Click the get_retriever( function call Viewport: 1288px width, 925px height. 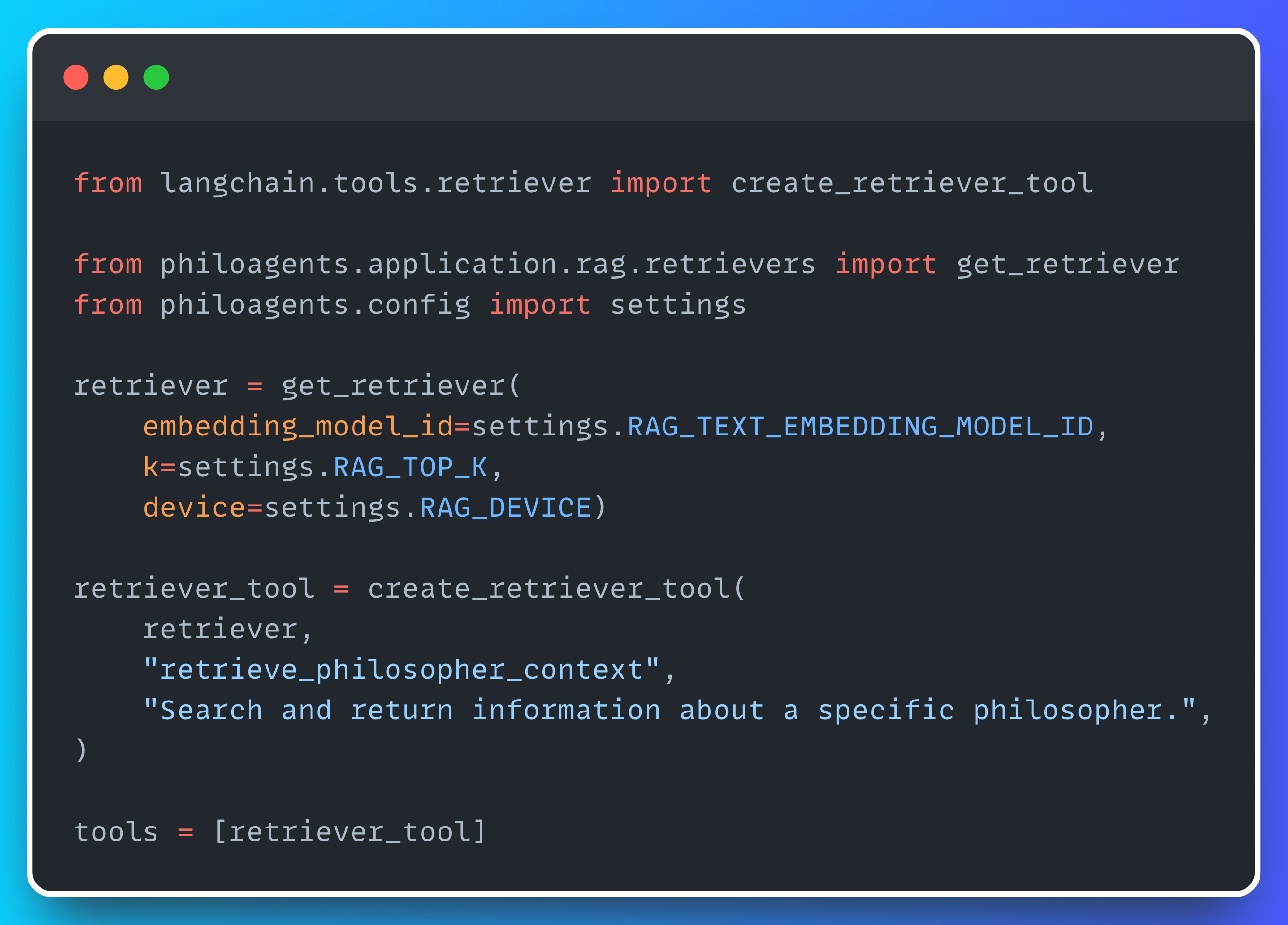point(401,386)
